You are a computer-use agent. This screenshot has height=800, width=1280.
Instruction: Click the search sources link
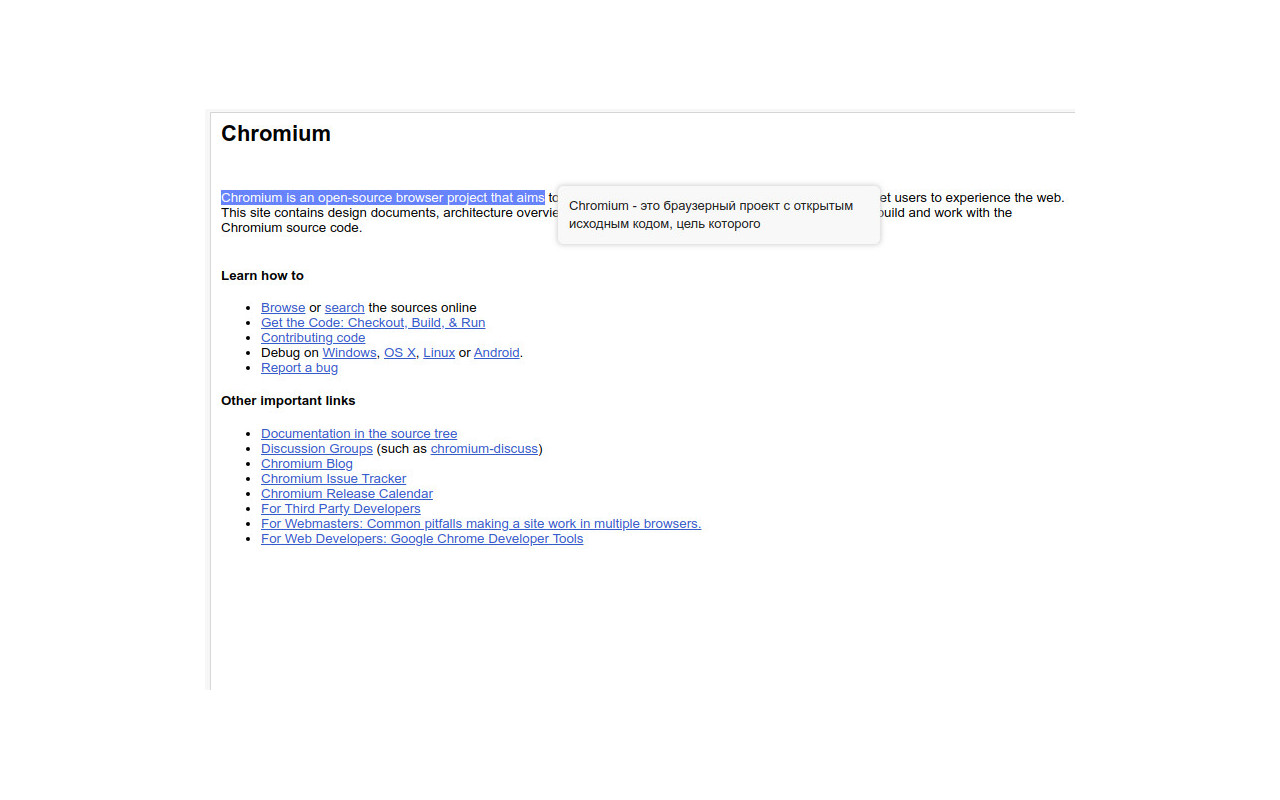click(x=344, y=308)
